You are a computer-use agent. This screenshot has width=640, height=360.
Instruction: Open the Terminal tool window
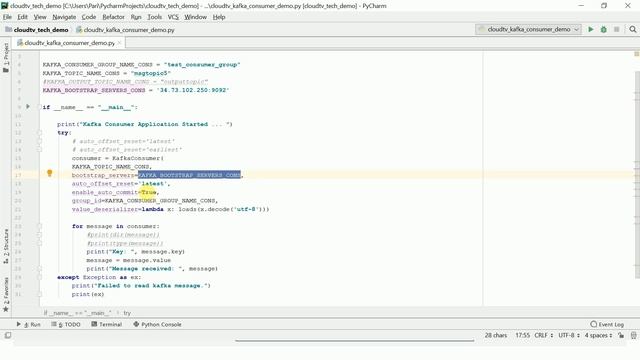[x=107, y=324]
